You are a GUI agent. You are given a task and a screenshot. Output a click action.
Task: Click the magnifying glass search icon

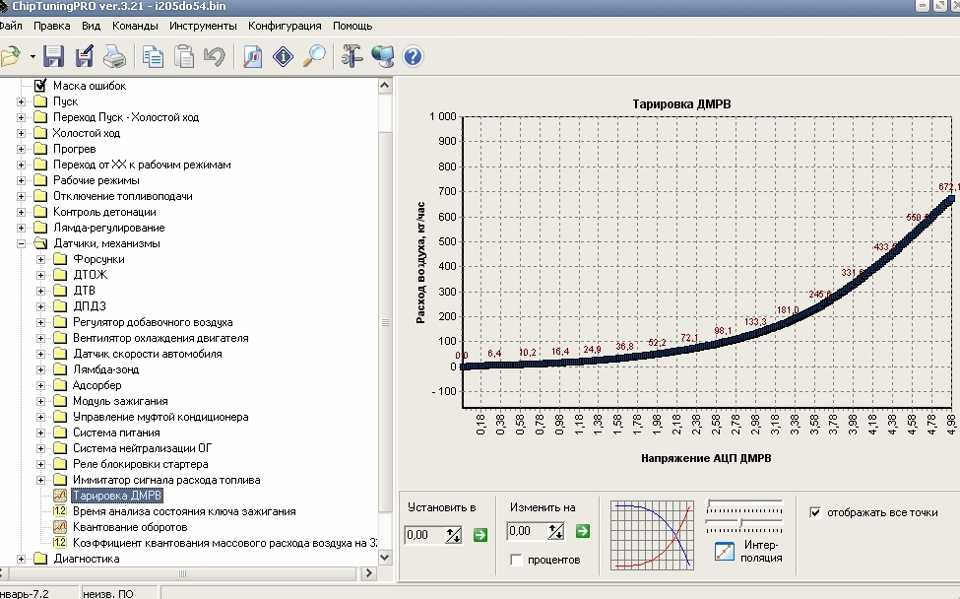tap(314, 56)
